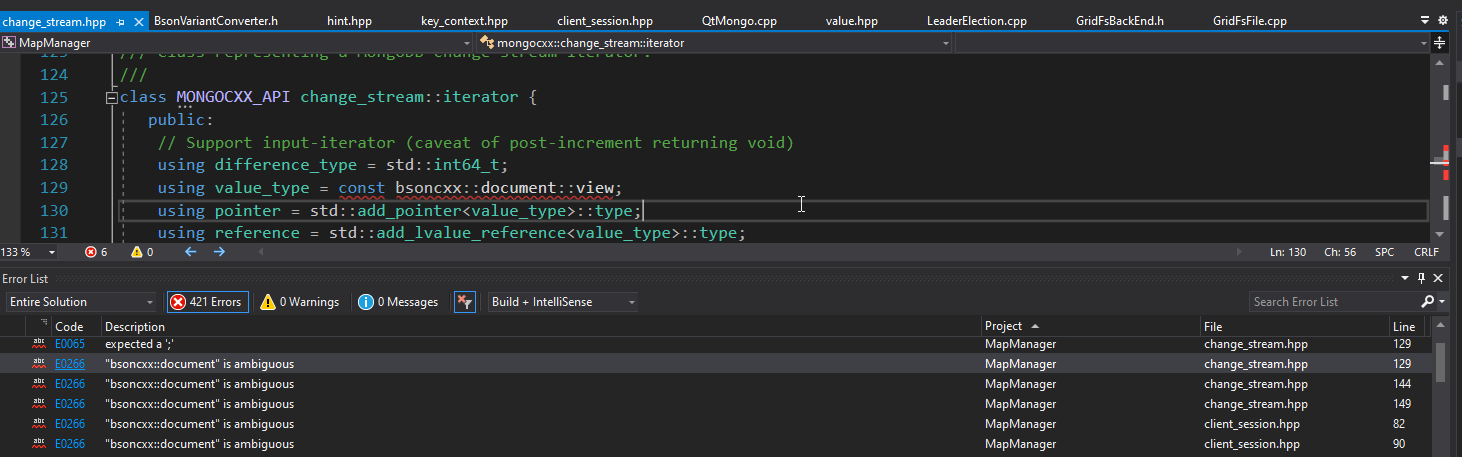This screenshot has width=1462, height=457.
Task: Switch to the QtMongo.cpp tab
Action: click(739, 21)
